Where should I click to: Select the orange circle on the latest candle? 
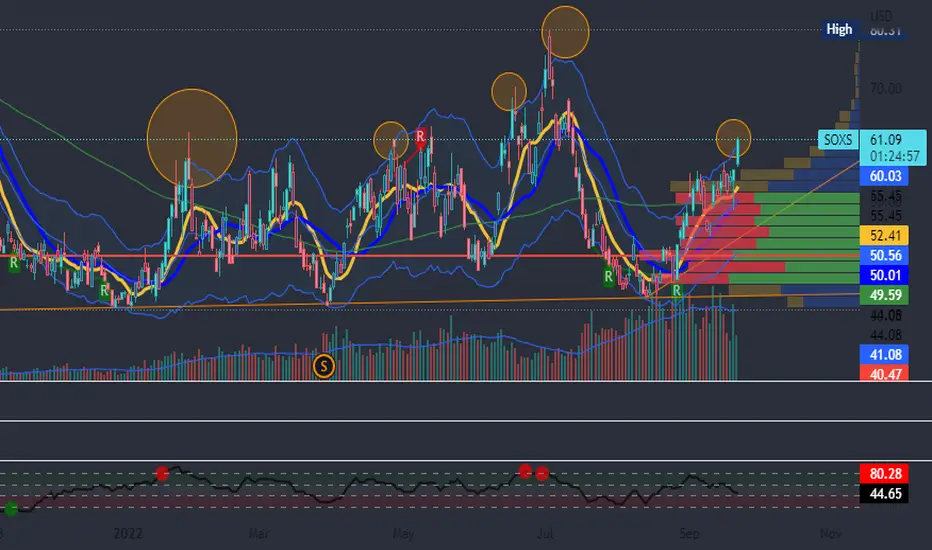tap(733, 137)
